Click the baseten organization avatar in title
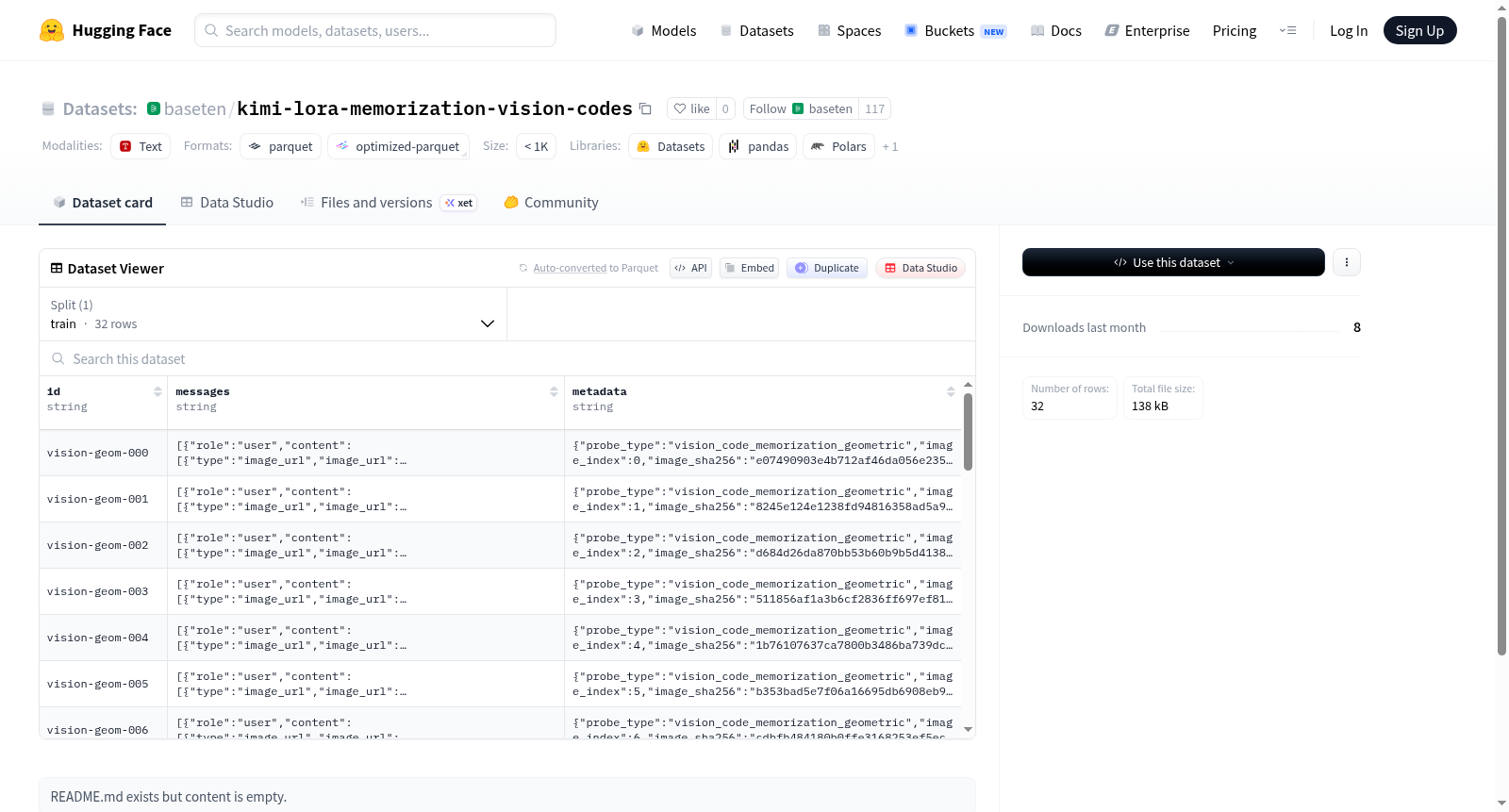The width and height of the screenshot is (1509, 812). pyautogui.click(x=154, y=108)
